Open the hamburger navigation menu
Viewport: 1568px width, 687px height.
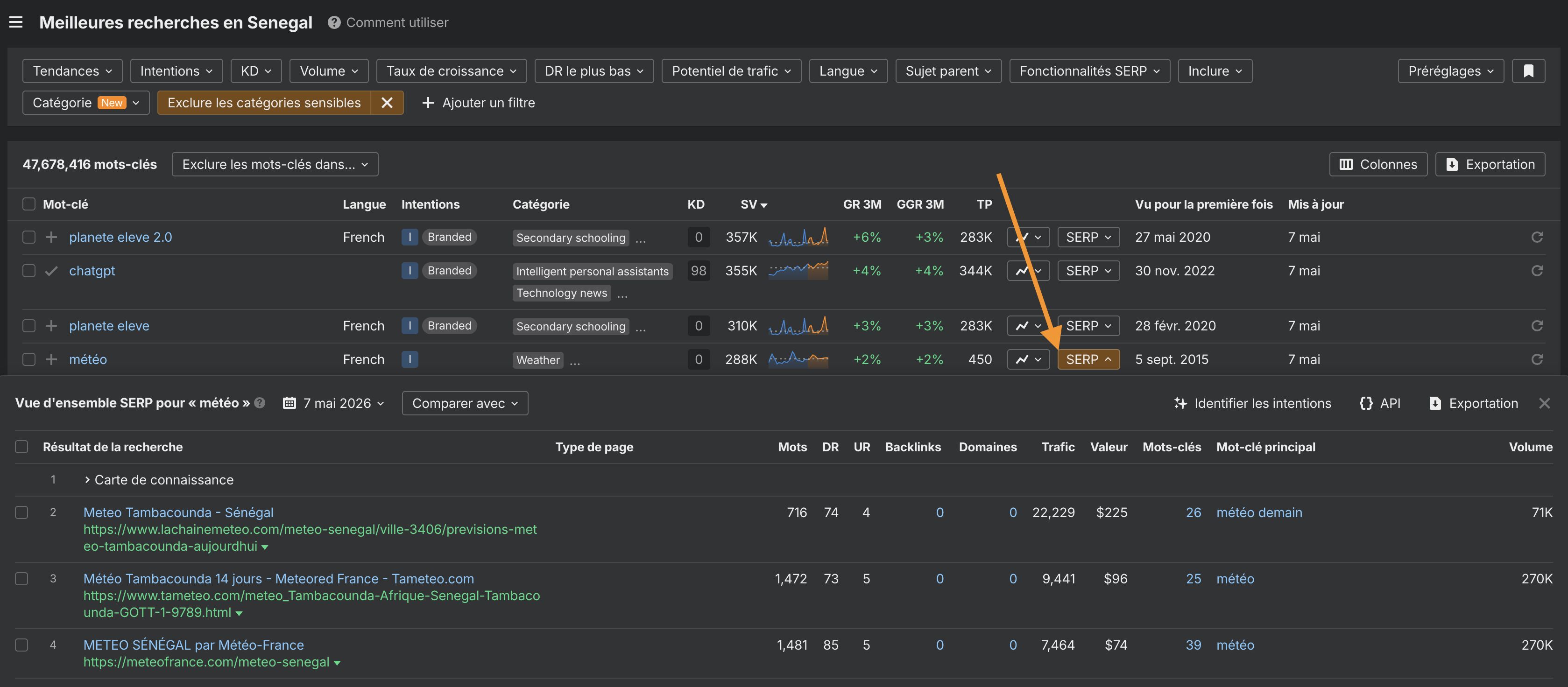click(16, 22)
